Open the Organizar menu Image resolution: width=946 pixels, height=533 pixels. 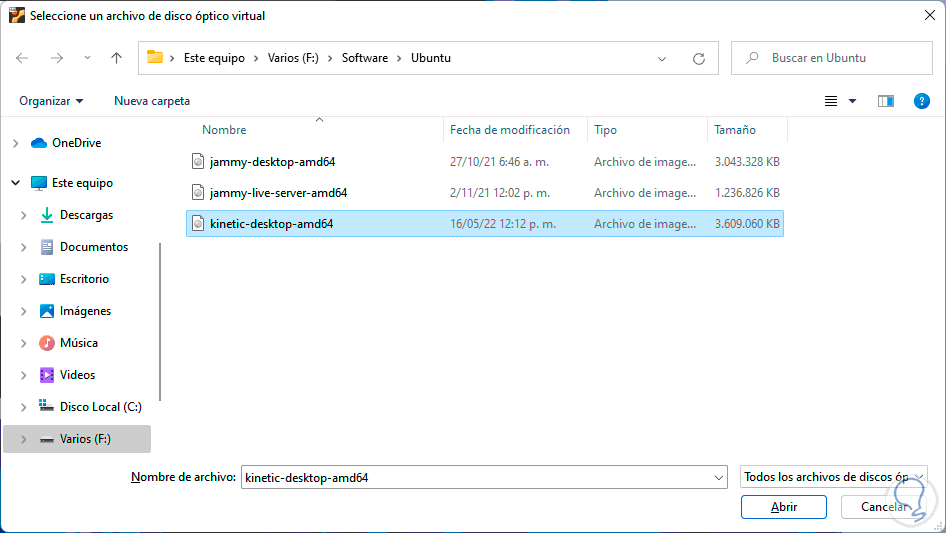click(51, 101)
